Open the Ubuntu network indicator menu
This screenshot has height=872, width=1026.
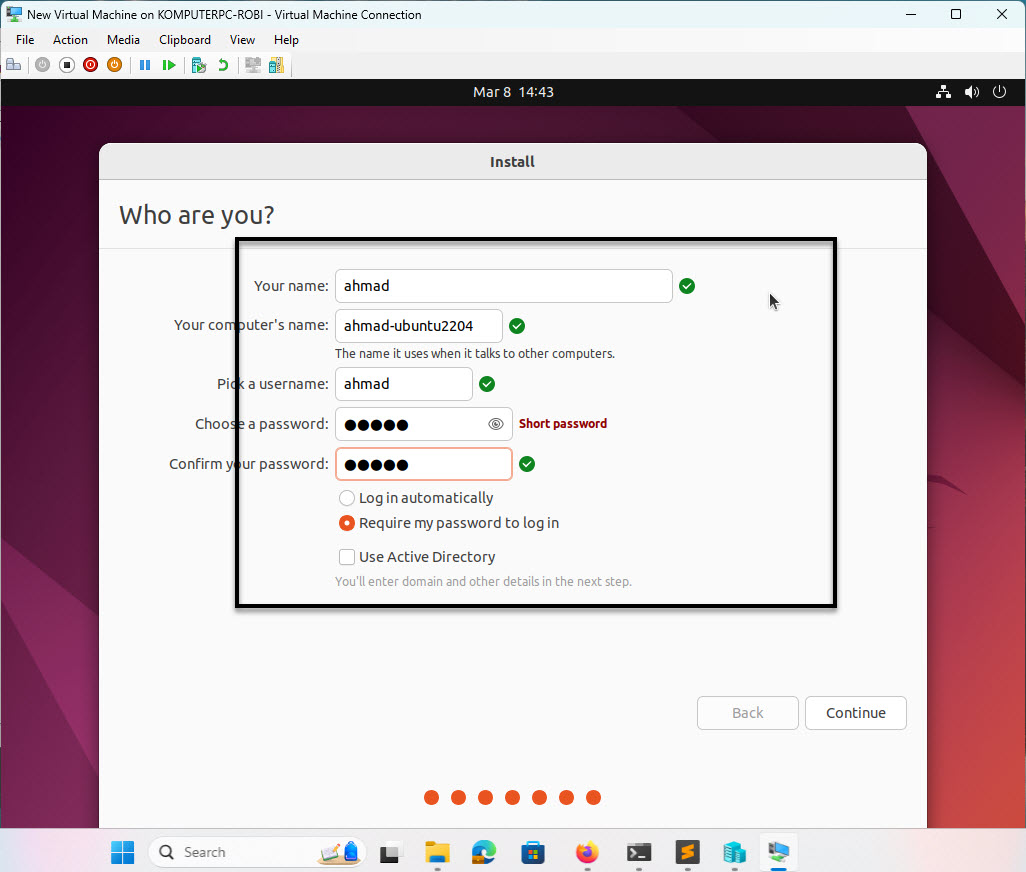tap(943, 91)
